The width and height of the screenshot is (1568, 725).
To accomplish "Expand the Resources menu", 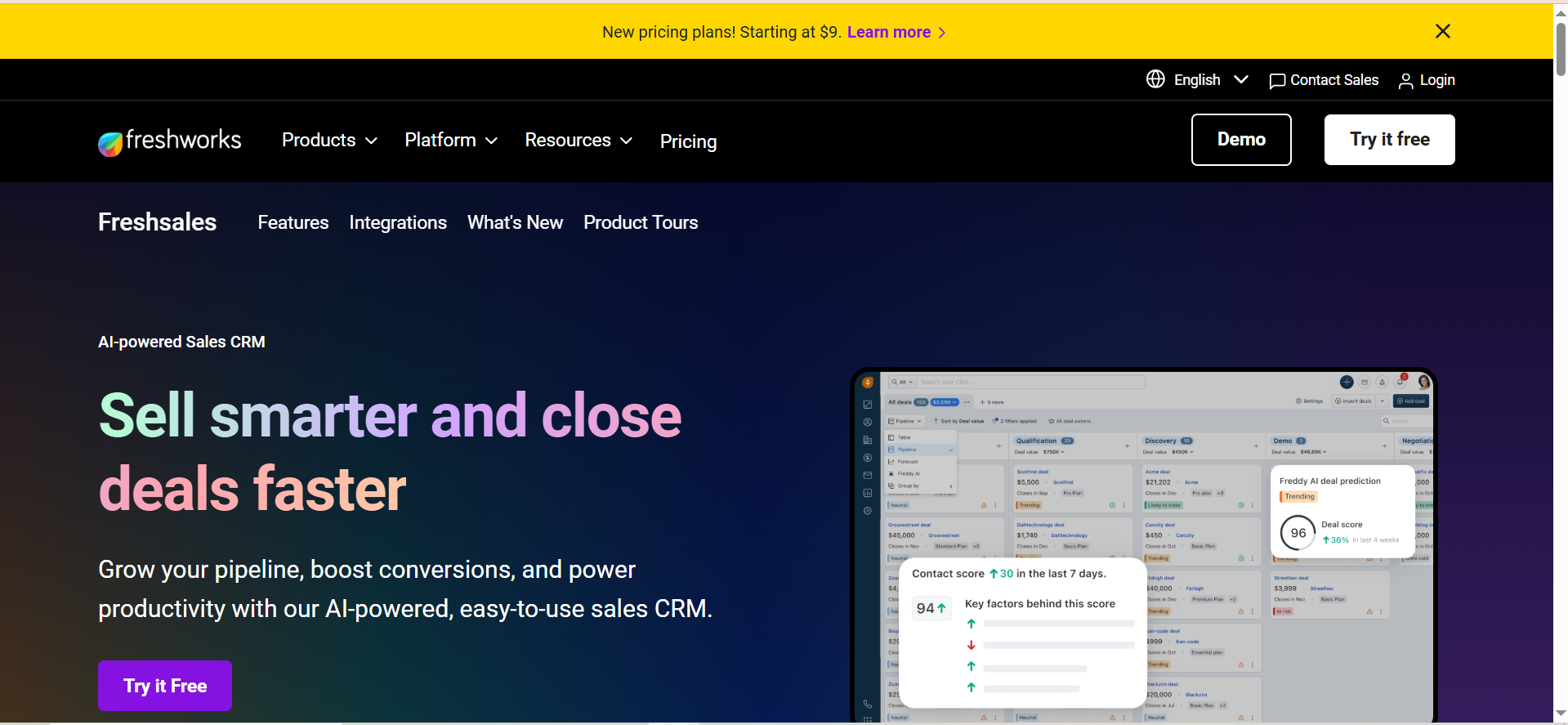I will 579,141.
